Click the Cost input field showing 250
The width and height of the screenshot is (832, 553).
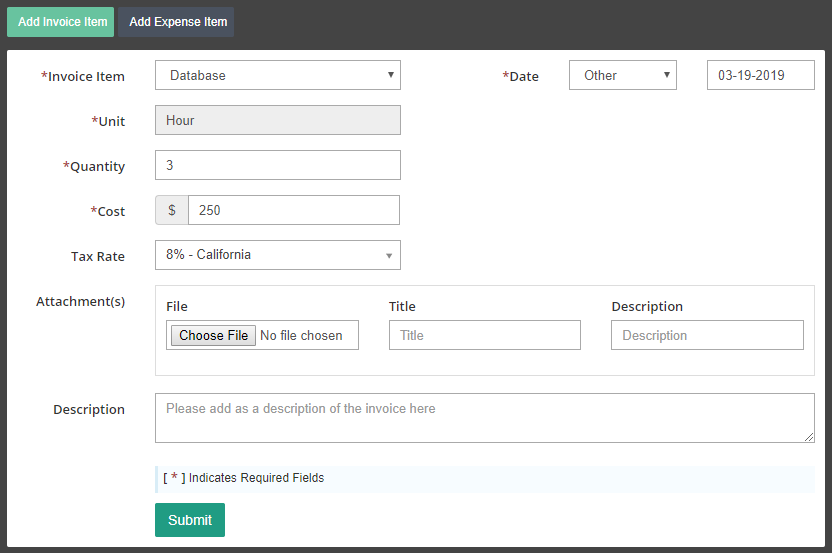tap(294, 210)
